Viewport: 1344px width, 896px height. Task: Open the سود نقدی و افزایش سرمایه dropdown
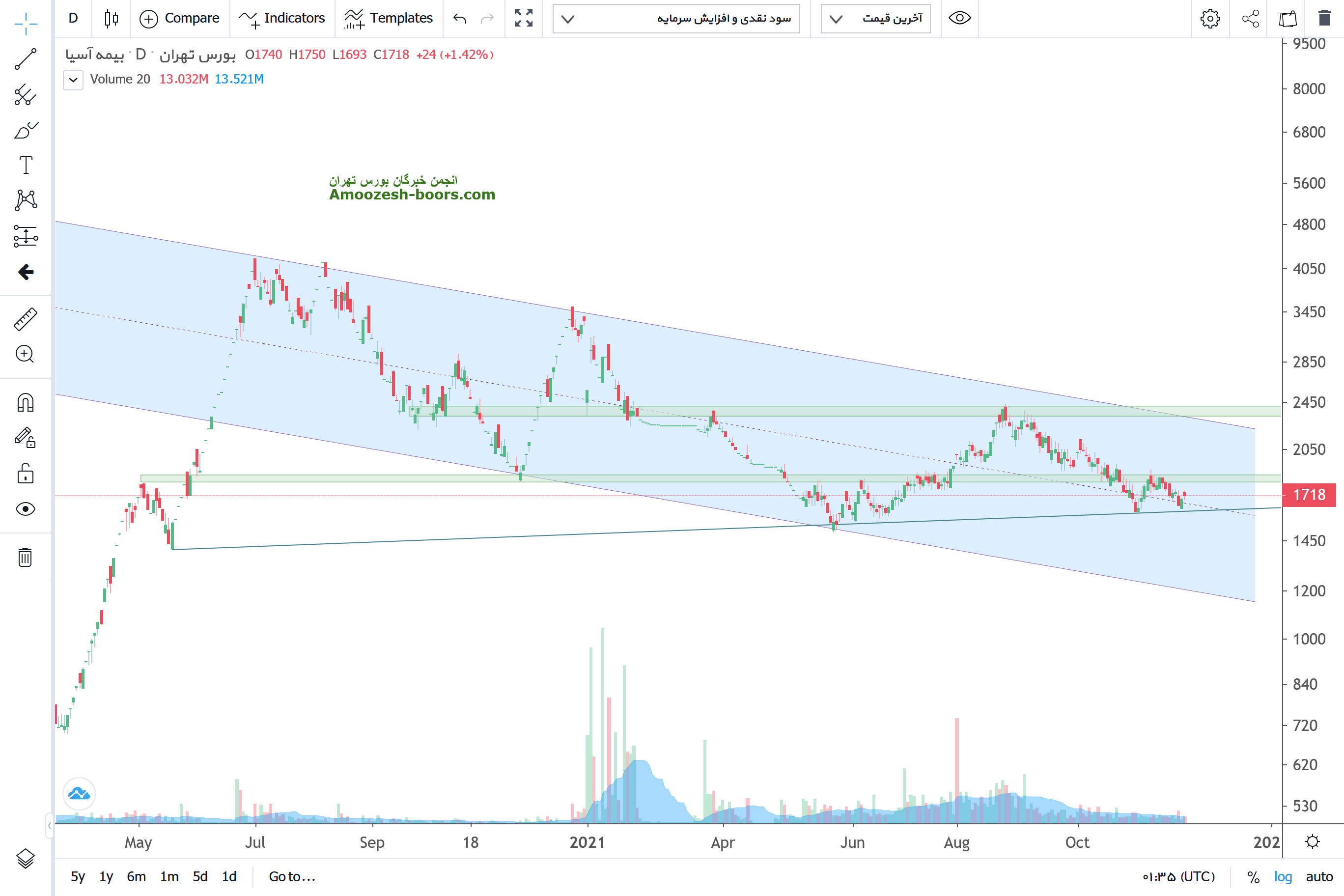tap(676, 19)
